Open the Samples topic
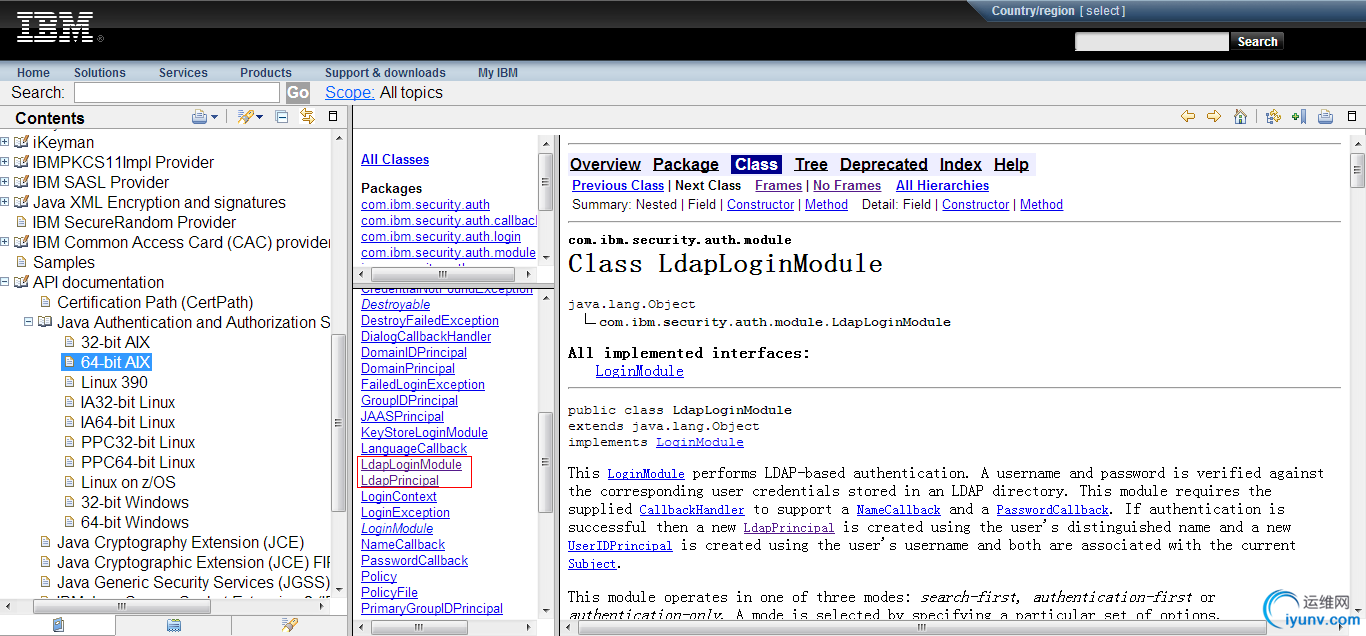 64,262
